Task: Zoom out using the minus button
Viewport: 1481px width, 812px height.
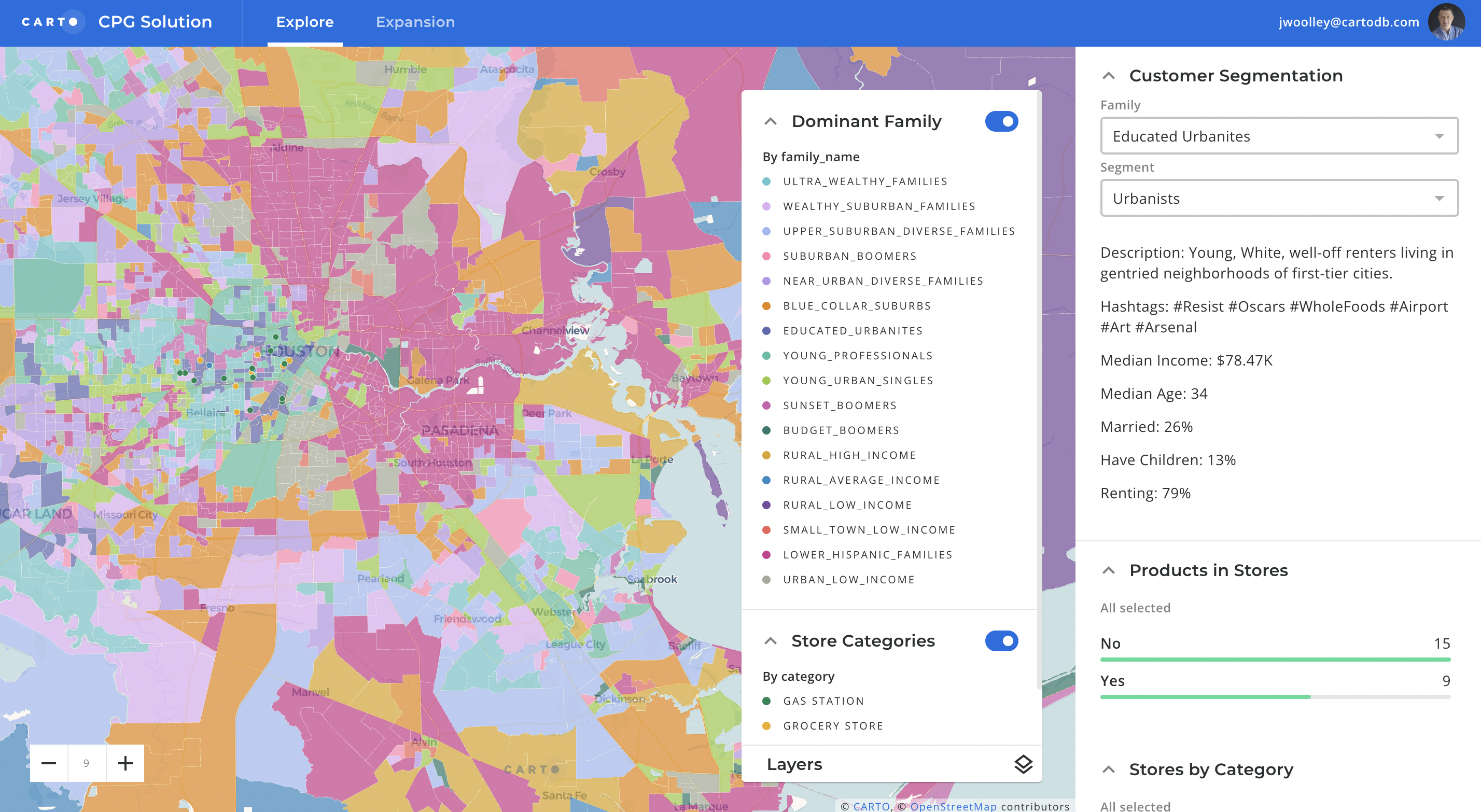Action: 48,763
